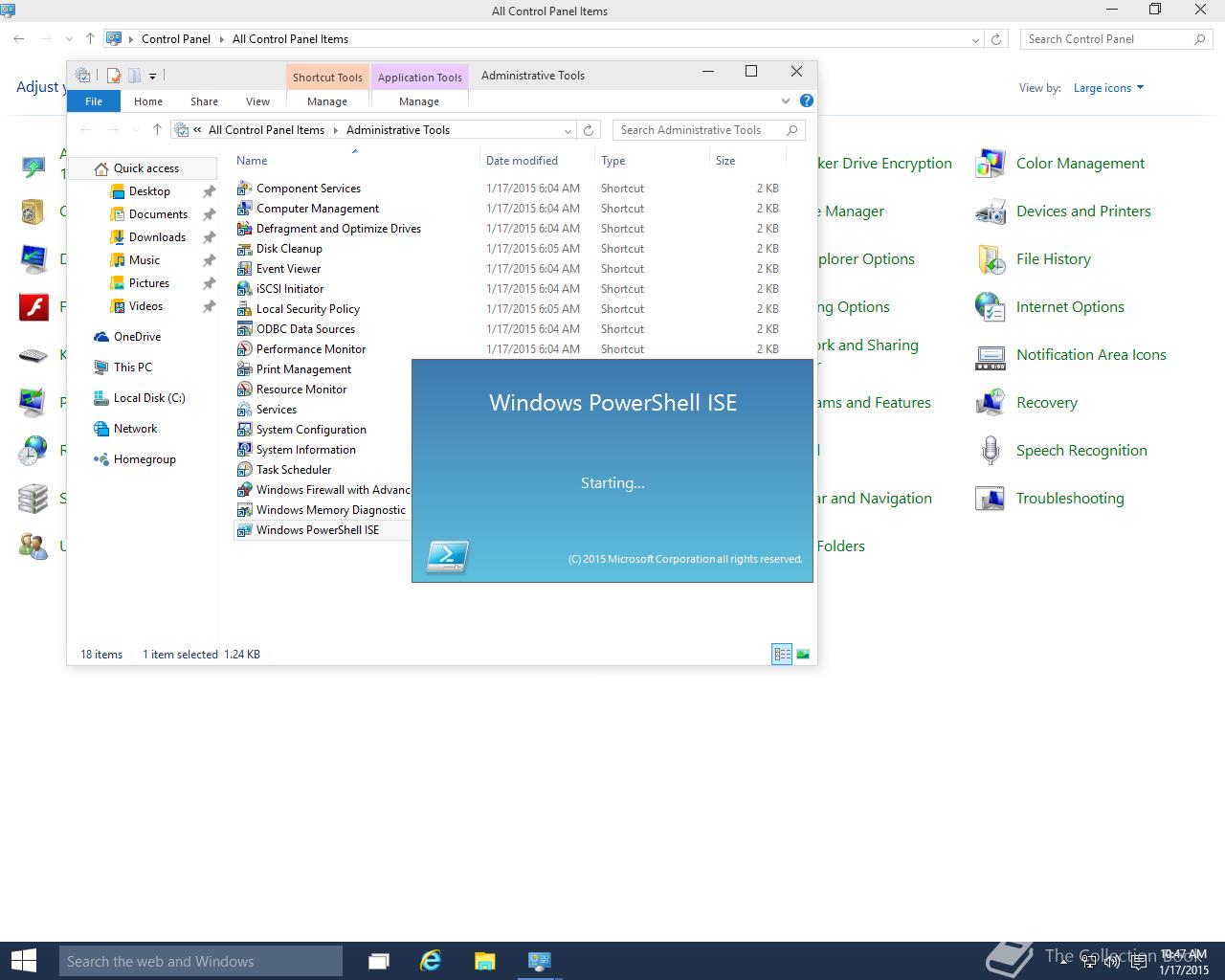Screen dimensions: 1225x980
Task: Unpin Desktop from Quick access
Action: 209,191
